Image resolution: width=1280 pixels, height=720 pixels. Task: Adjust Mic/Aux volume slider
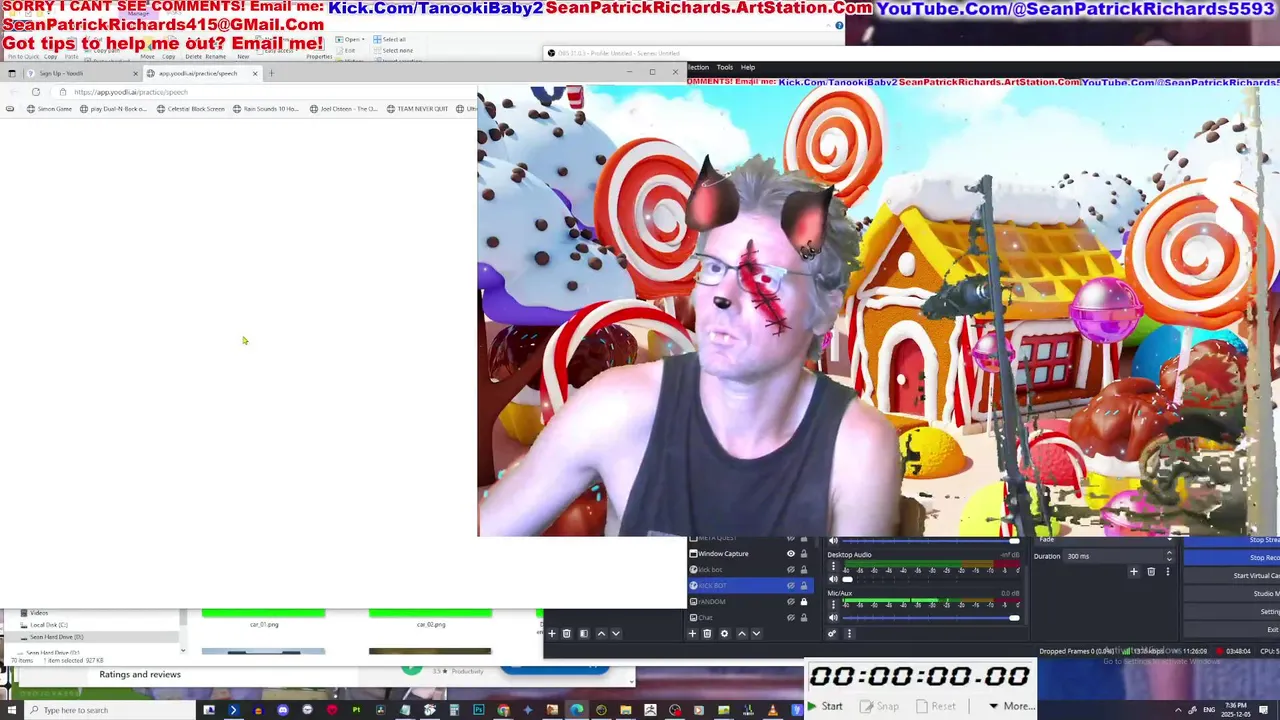[931, 618]
